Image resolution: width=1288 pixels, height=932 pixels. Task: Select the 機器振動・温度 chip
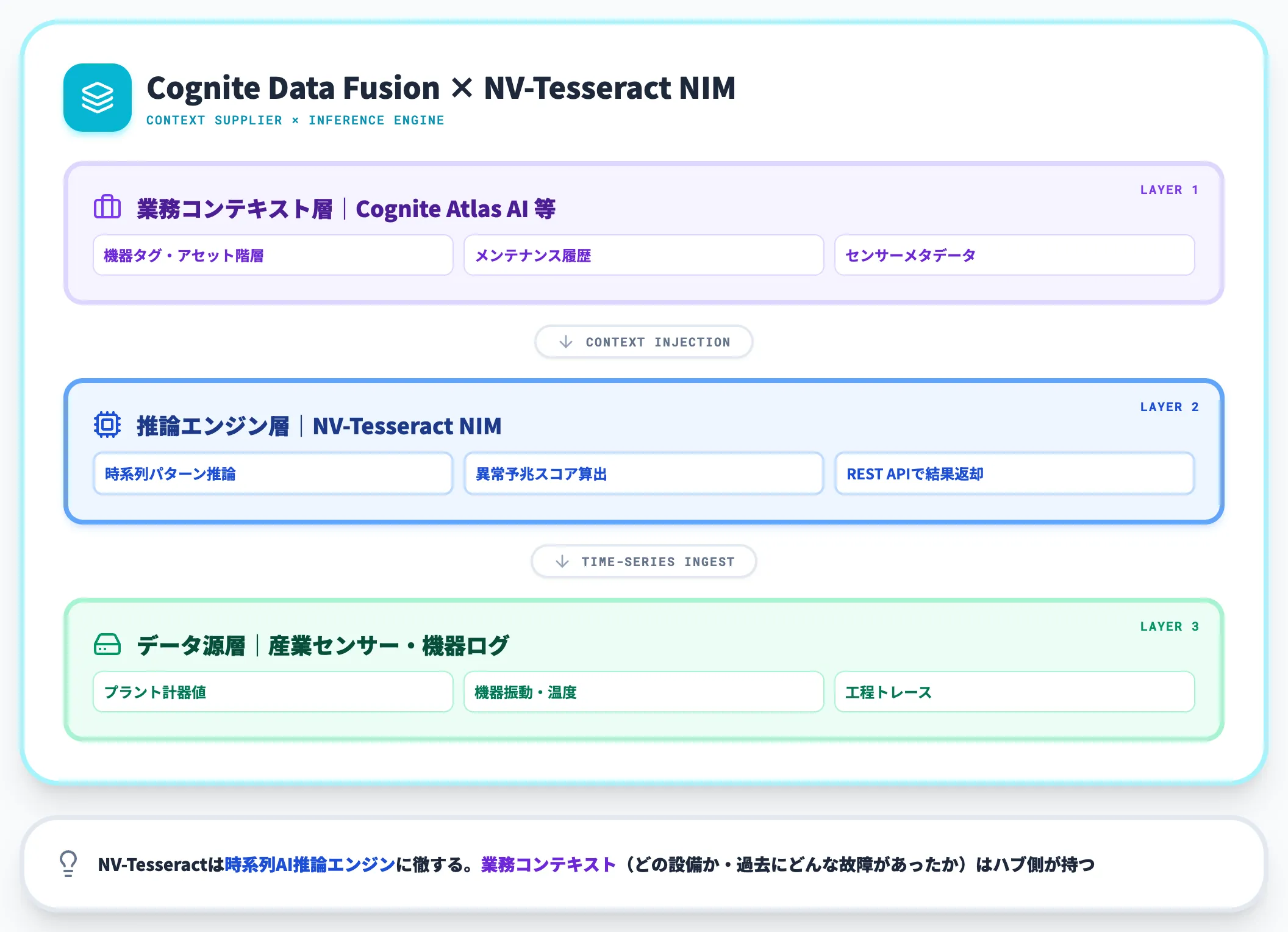point(644,692)
